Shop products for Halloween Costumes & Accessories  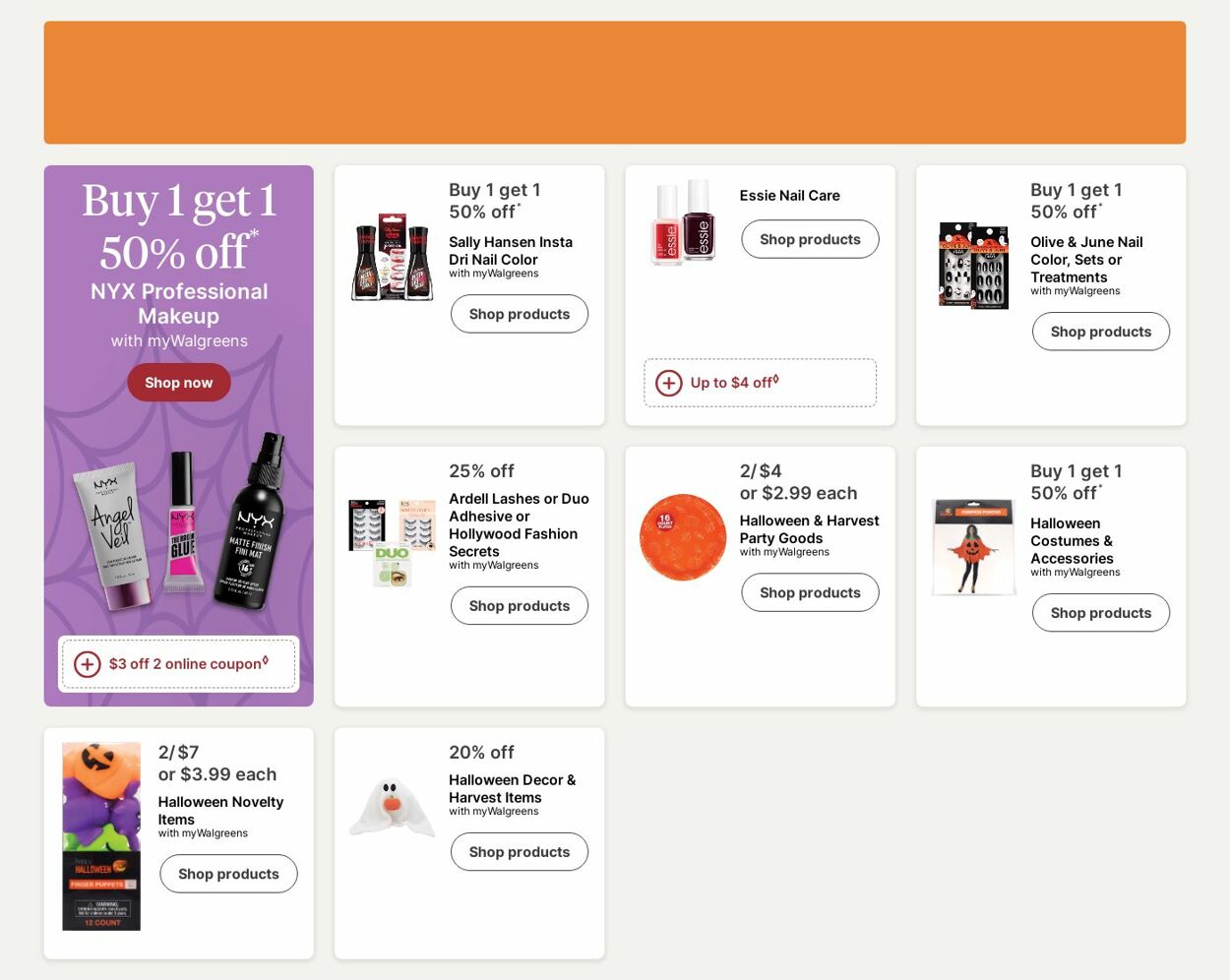[x=1100, y=613]
